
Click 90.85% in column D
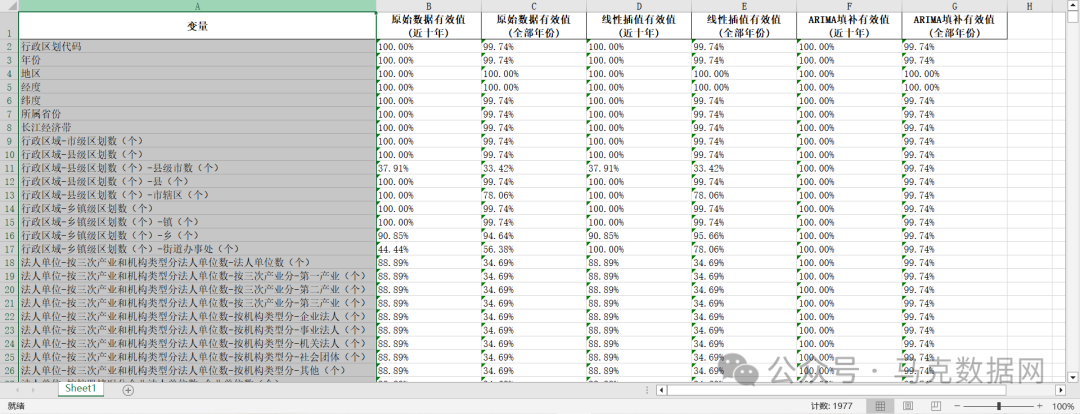pyautogui.click(x=639, y=236)
